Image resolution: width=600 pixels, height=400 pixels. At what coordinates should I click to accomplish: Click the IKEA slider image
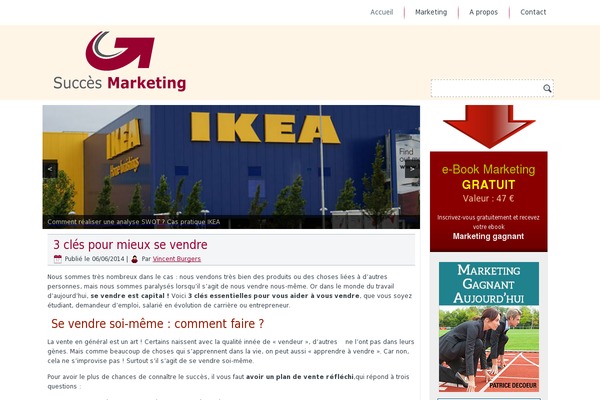point(231,167)
